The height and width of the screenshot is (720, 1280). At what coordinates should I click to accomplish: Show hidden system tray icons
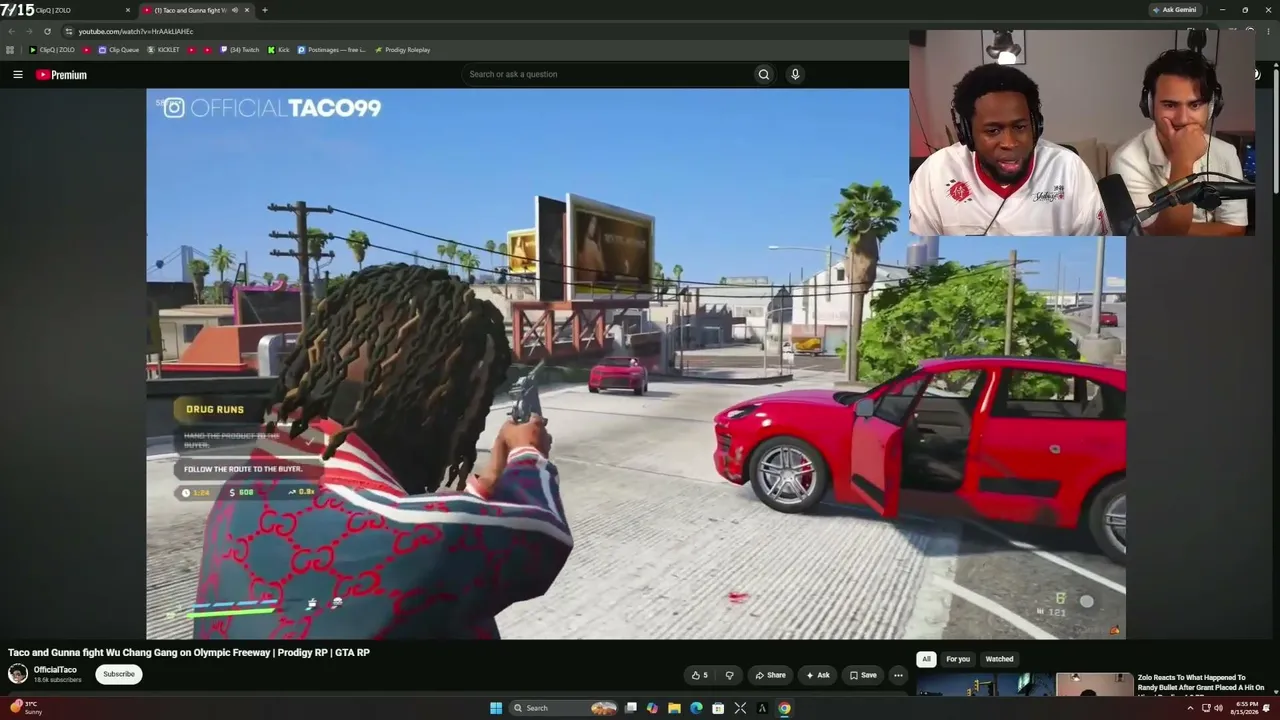point(1190,708)
